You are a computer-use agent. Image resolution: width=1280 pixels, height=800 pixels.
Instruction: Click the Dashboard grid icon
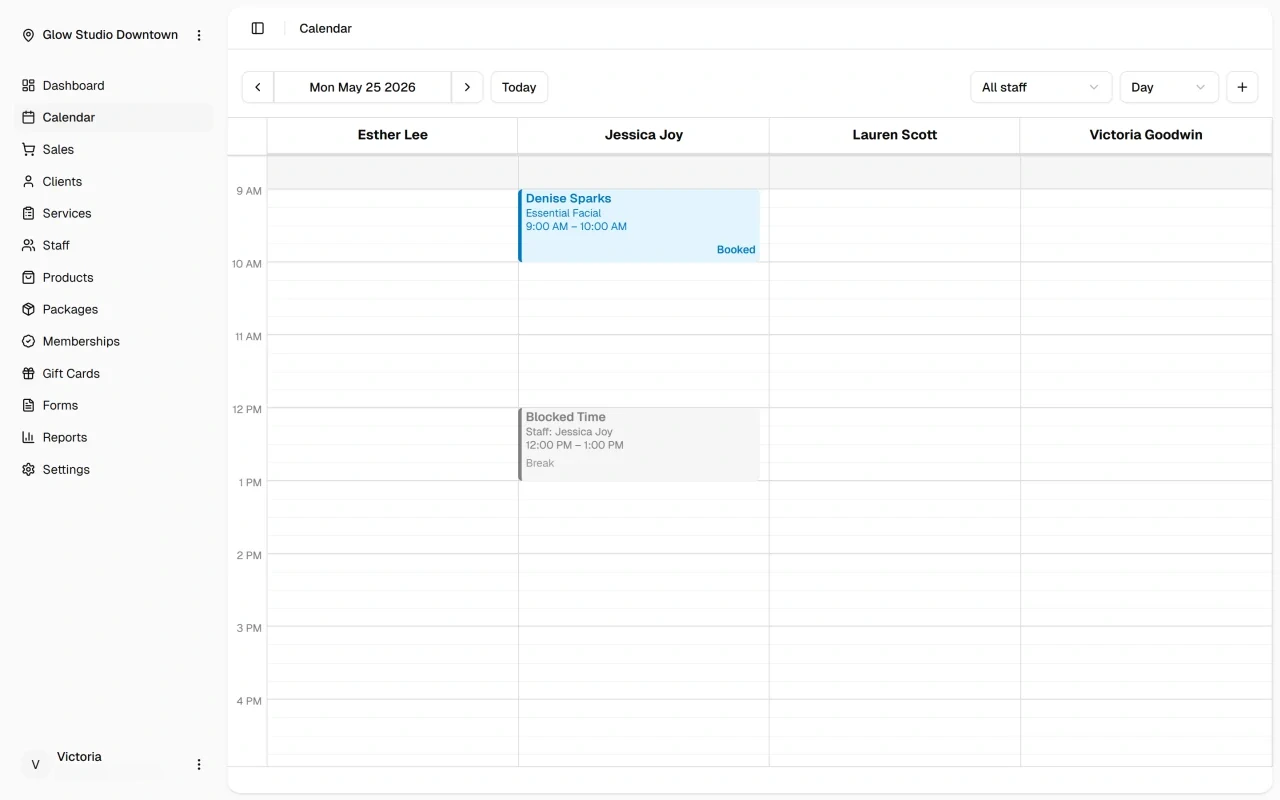(x=28, y=86)
